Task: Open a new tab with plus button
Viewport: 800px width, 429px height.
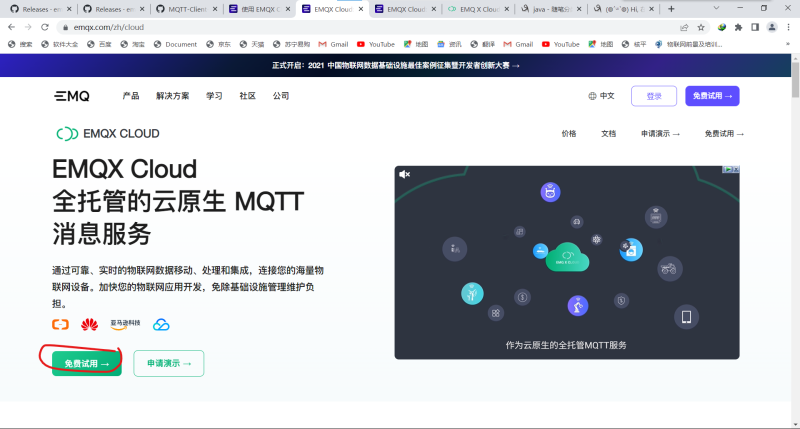Action: 671,9
